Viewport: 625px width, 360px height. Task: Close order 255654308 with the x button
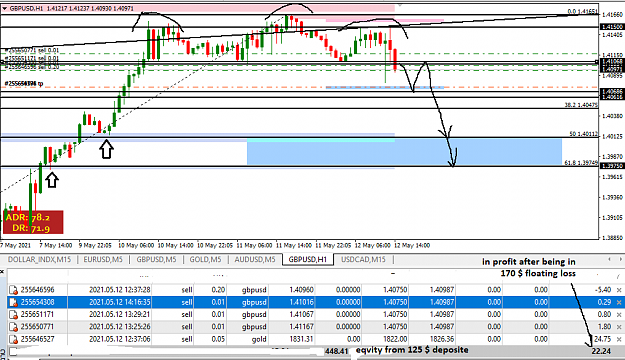click(x=619, y=303)
